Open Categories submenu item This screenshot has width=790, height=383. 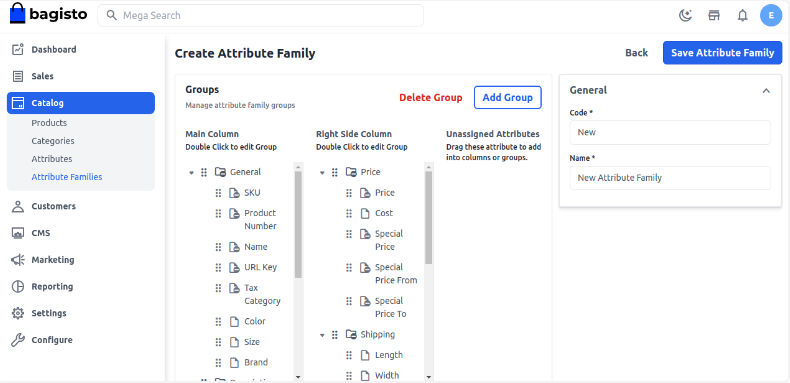53,141
